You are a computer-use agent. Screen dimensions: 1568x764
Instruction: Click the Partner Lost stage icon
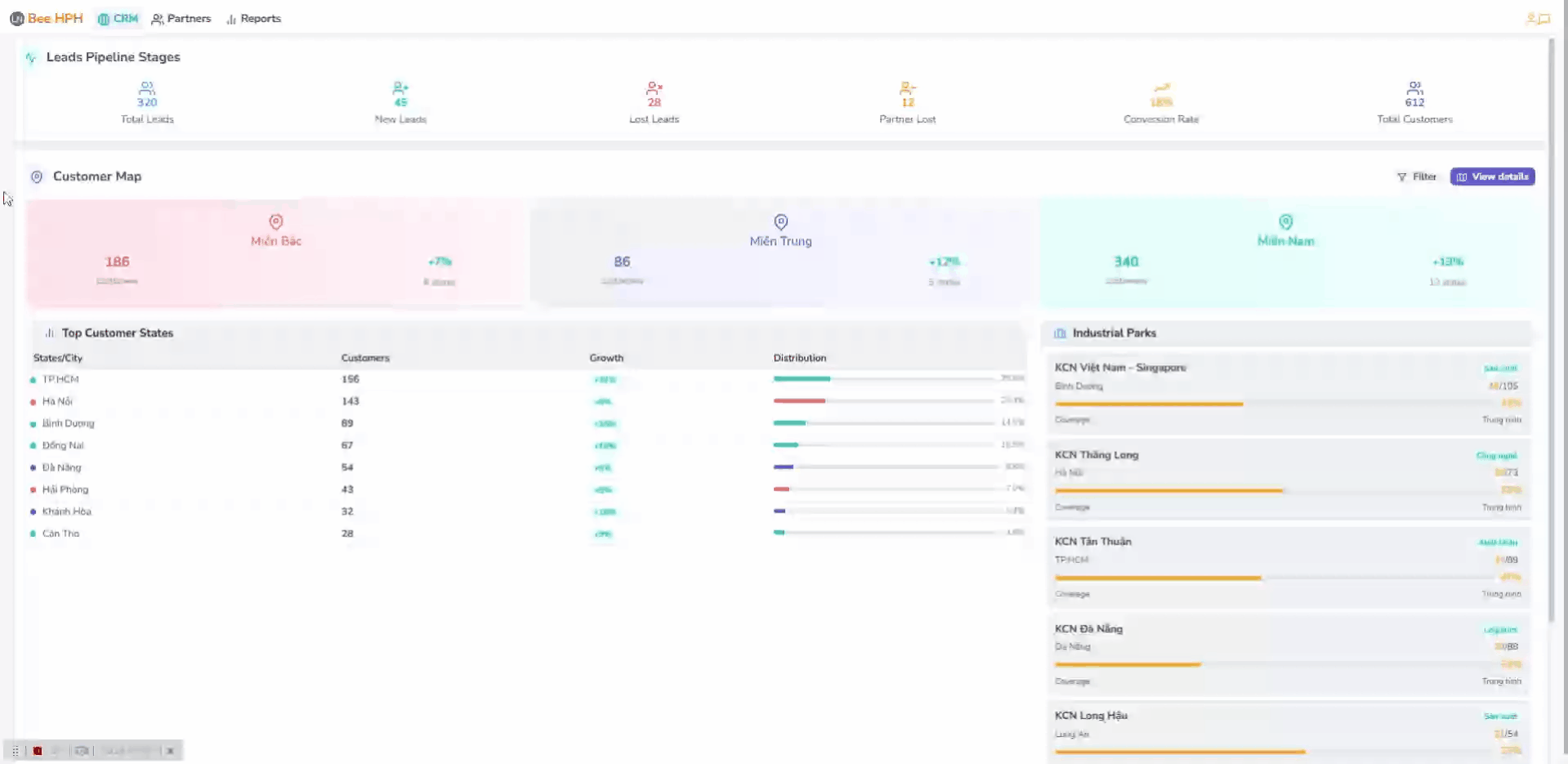tap(907, 88)
